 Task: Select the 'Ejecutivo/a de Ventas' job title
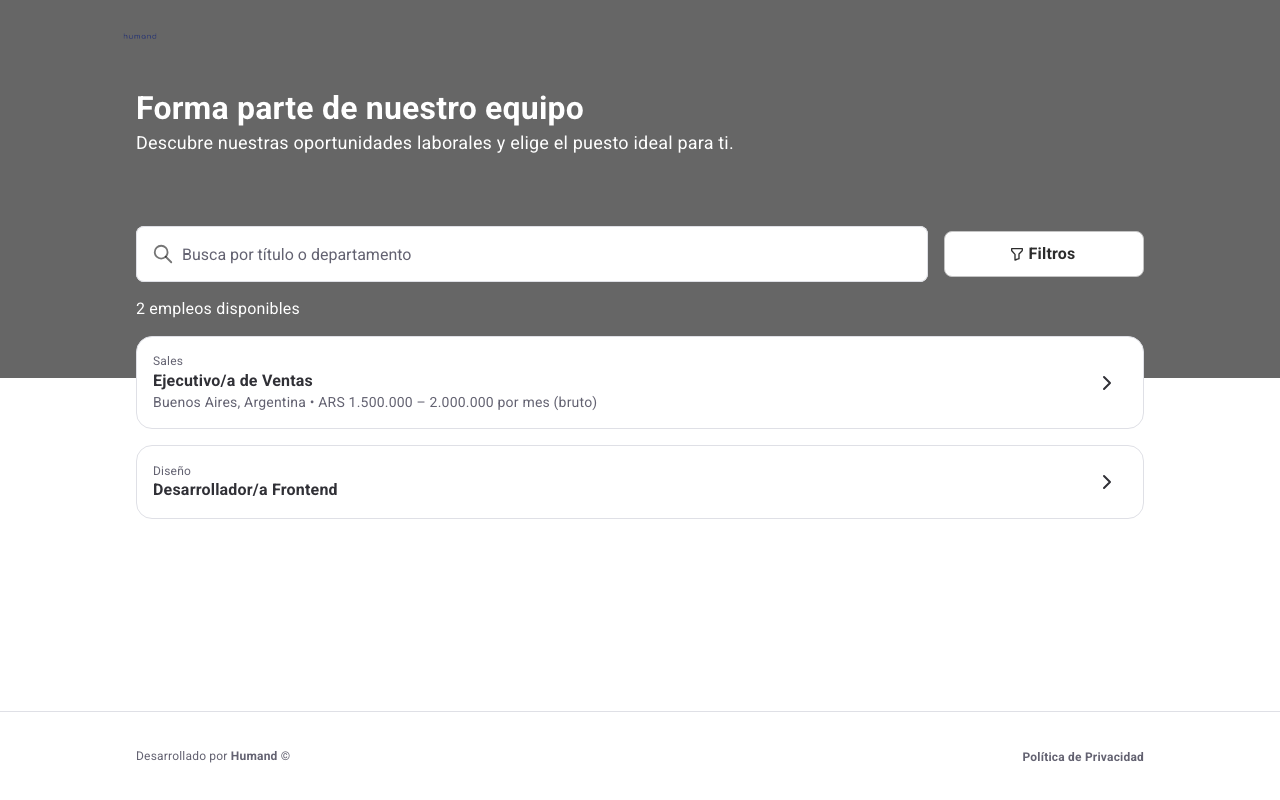click(233, 381)
